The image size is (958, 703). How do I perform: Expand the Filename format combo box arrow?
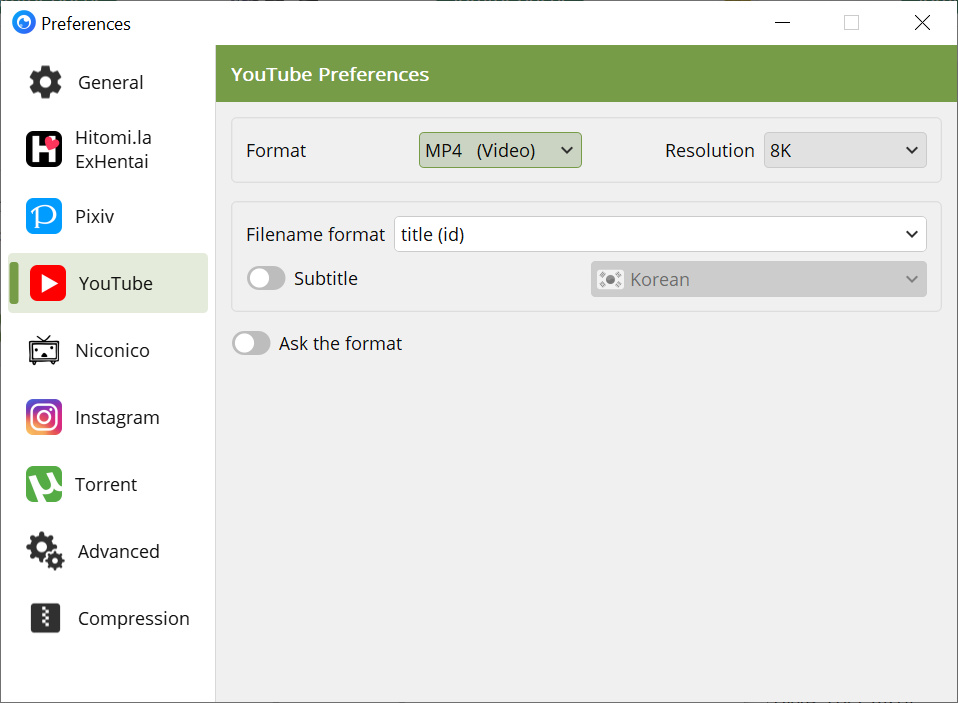912,235
